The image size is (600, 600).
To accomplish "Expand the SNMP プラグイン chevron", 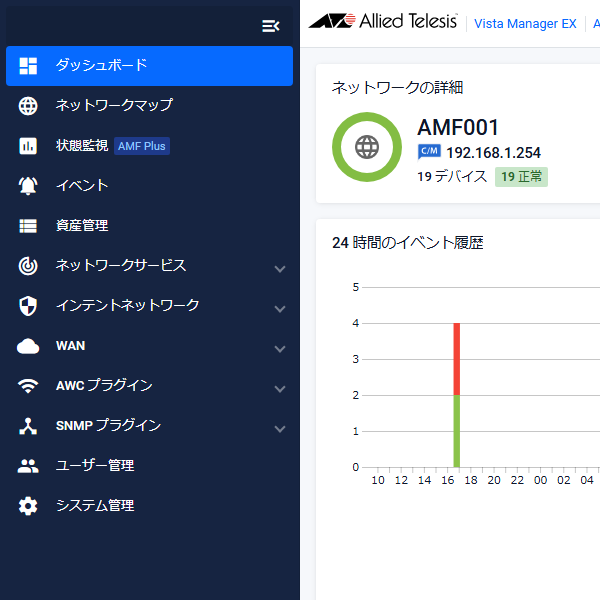I will click(x=280, y=429).
